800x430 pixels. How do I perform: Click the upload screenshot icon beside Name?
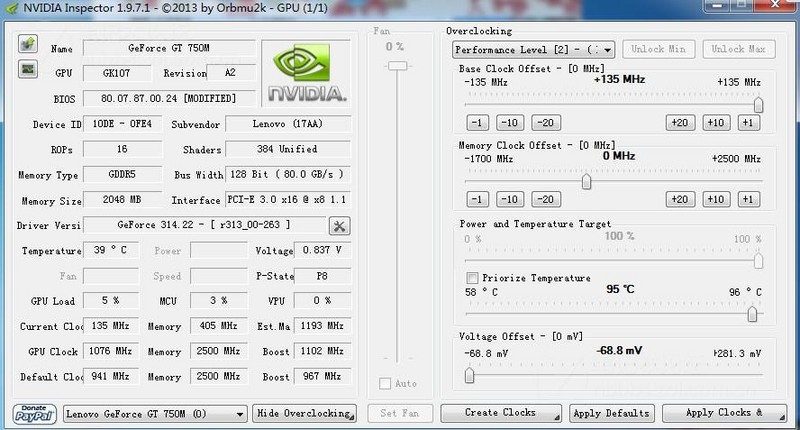[x=28, y=44]
